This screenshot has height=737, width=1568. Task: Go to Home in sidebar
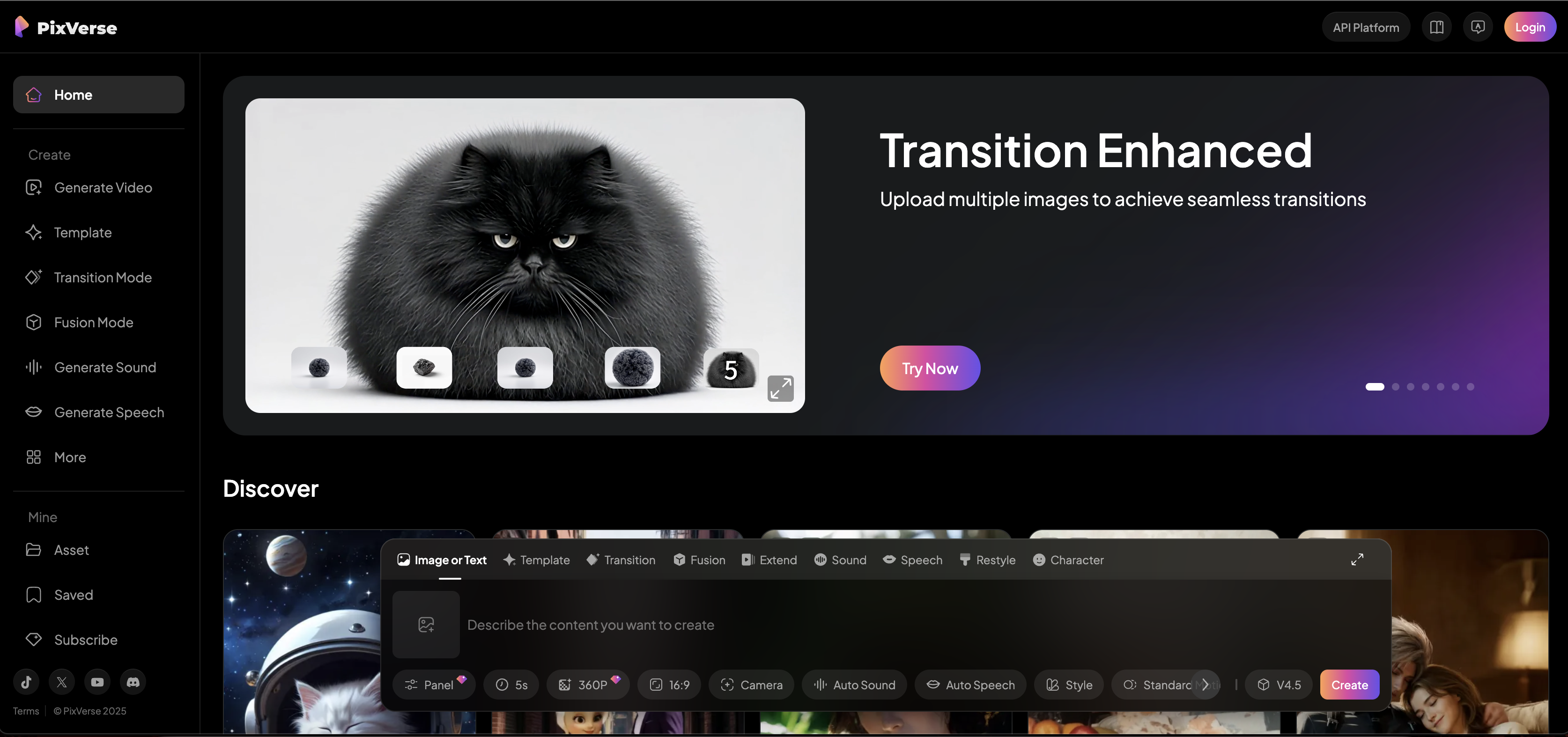[x=99, y=94]
